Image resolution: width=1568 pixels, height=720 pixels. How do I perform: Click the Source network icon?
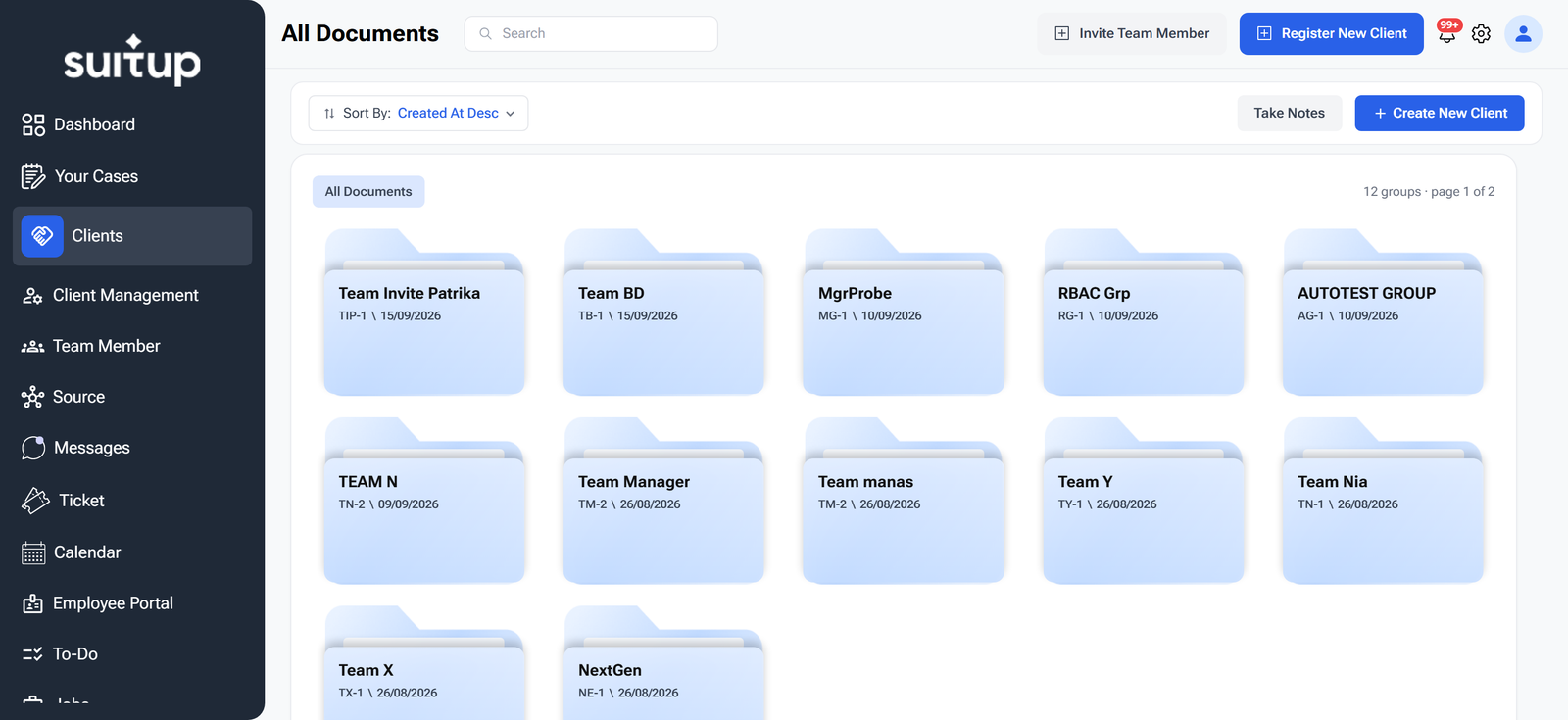[32, 397]
